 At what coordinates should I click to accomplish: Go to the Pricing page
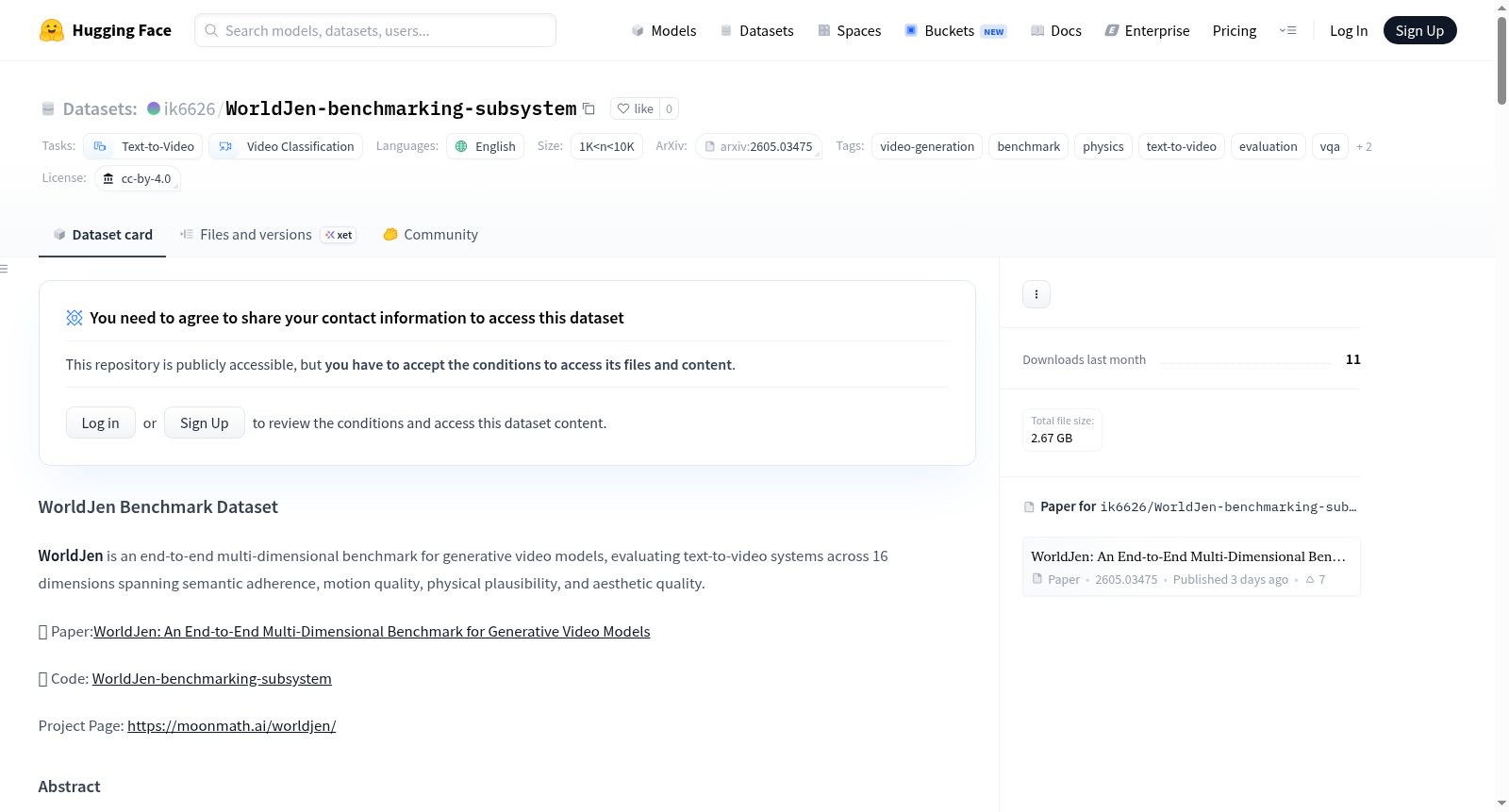tap(1235, 30)
